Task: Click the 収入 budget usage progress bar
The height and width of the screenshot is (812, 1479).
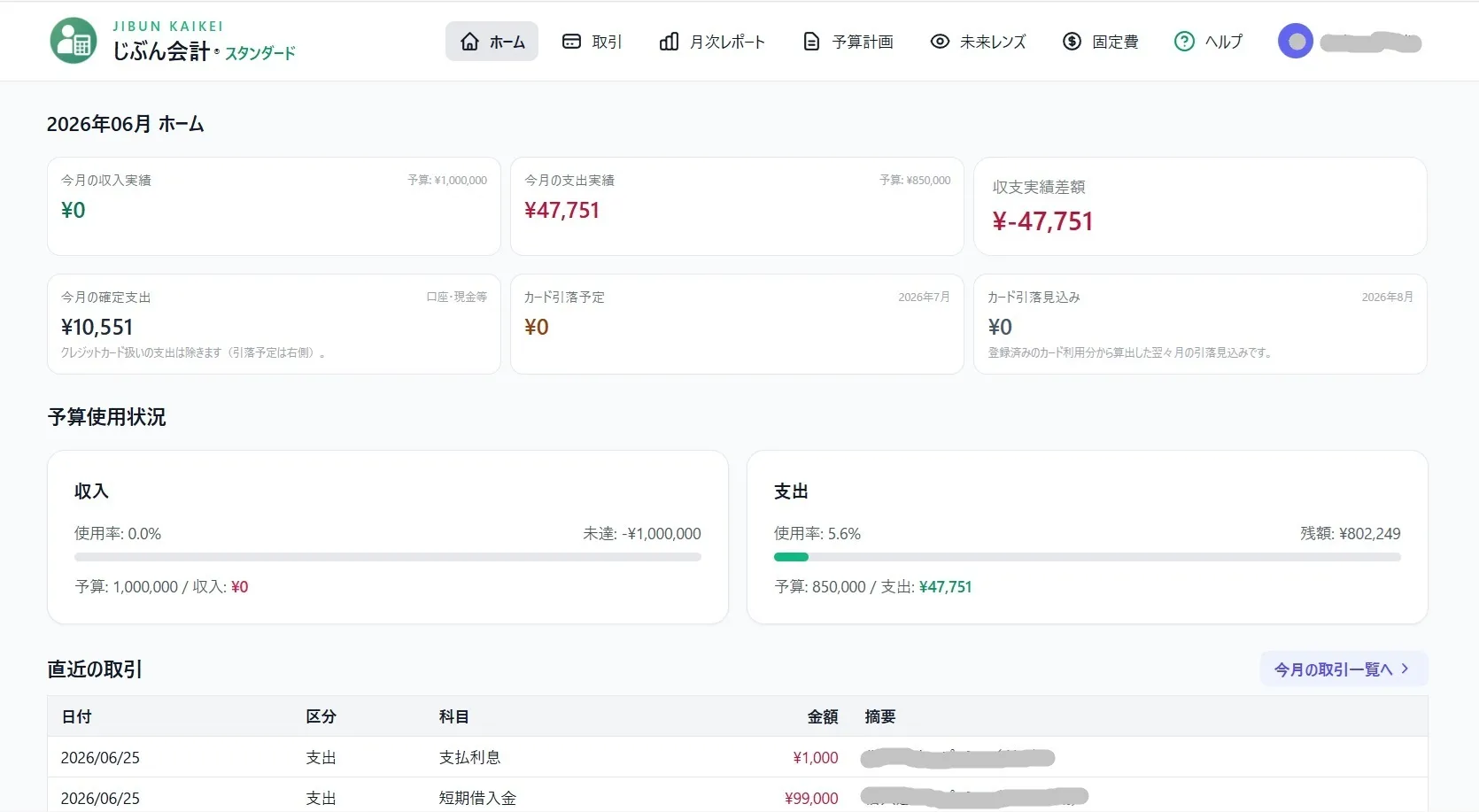Action: pyautogui.click(x=388, y=557)
